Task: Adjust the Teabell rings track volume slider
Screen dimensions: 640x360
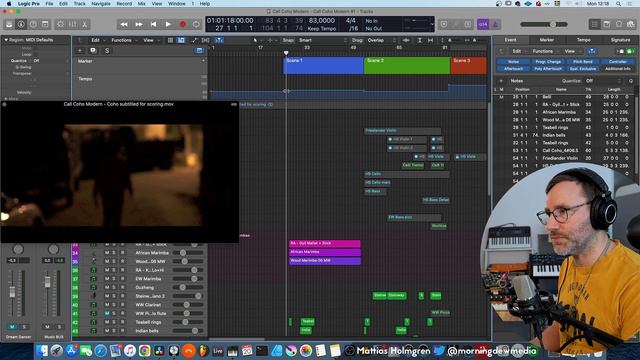Action: click(188, 322)
